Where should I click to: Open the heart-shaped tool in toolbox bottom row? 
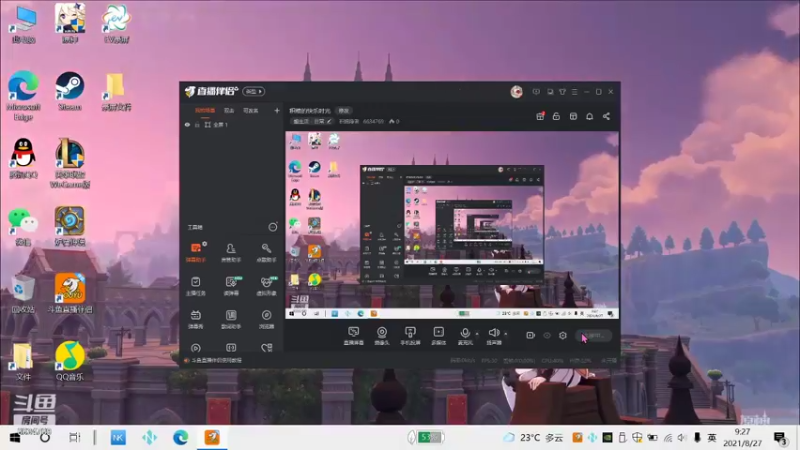tap(266, 348)
